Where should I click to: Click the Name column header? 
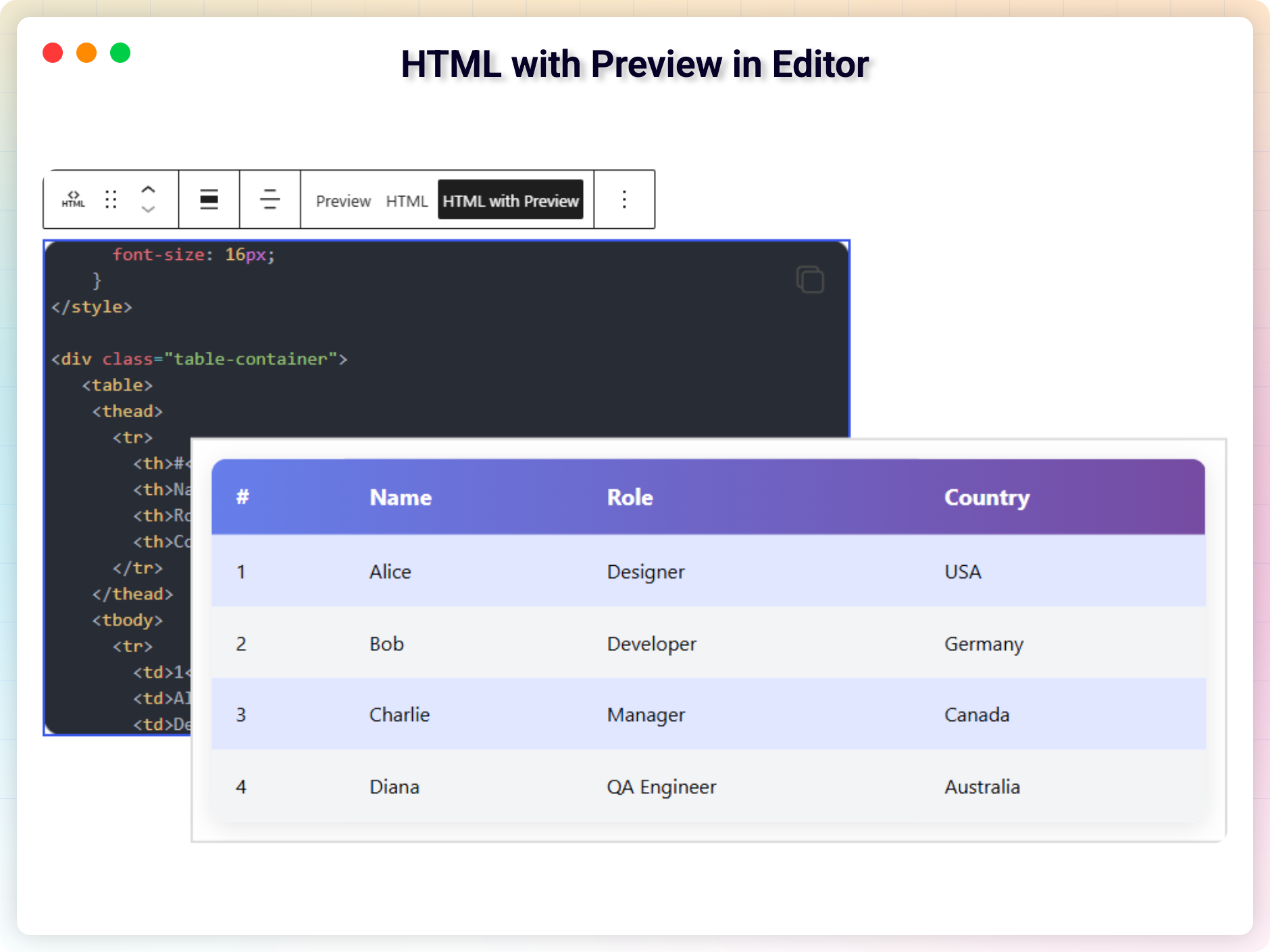point(401,497)
